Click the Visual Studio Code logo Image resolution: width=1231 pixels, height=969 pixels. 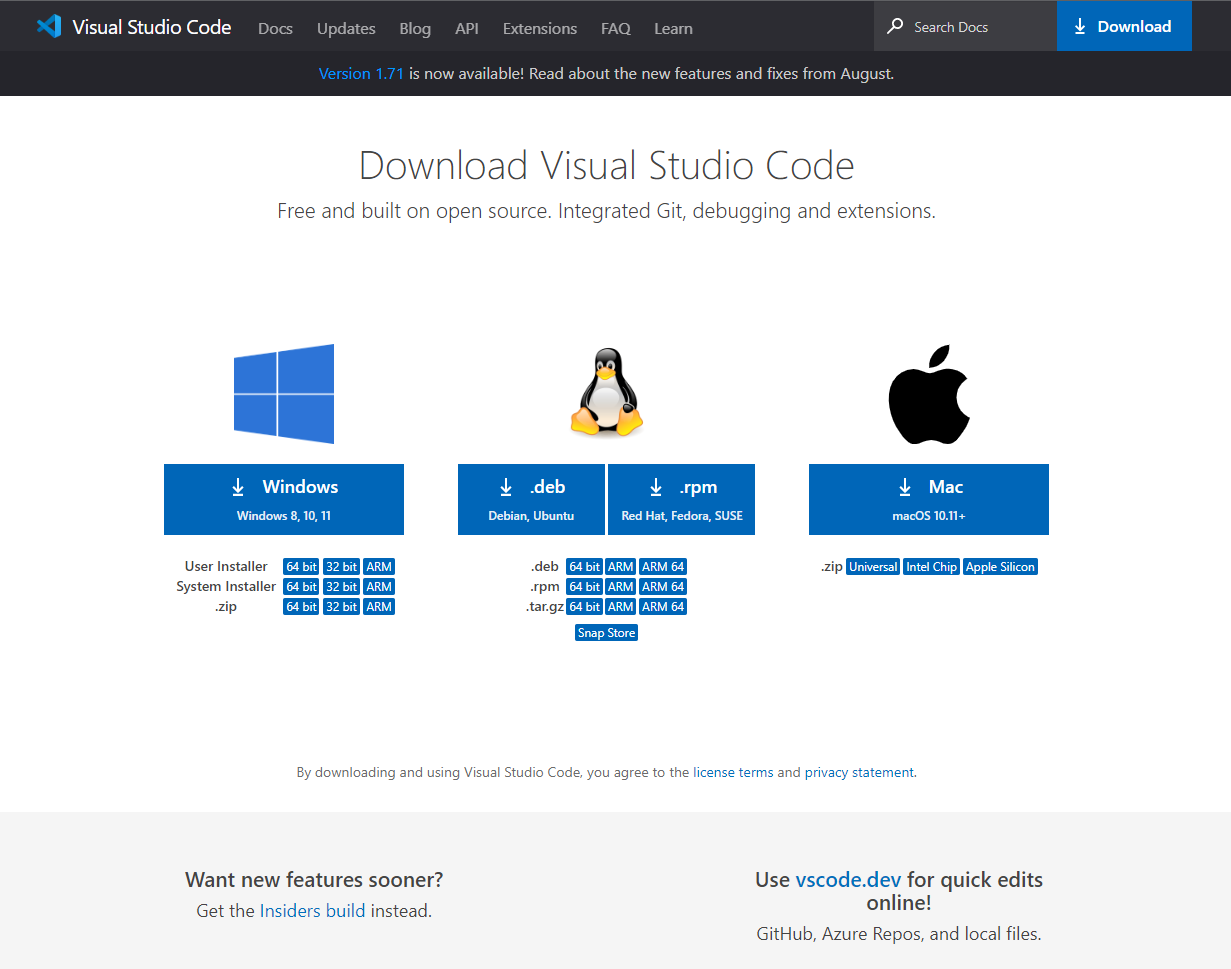click(x=48, y=26)
